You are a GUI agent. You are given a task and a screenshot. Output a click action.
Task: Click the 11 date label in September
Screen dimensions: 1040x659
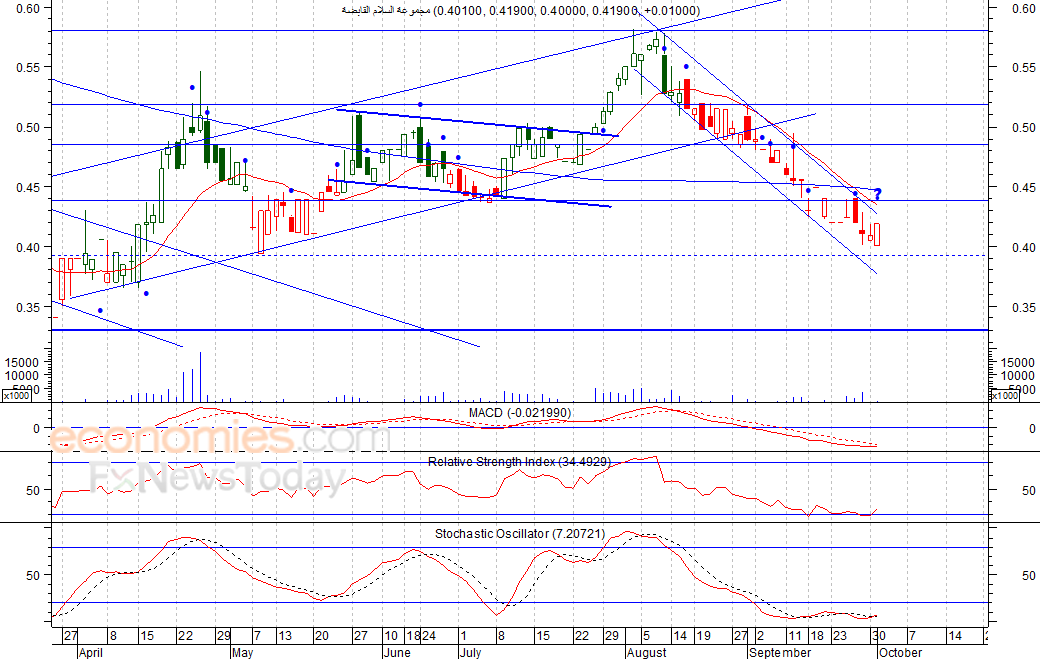pyautogui.click(x=795, y=636)
